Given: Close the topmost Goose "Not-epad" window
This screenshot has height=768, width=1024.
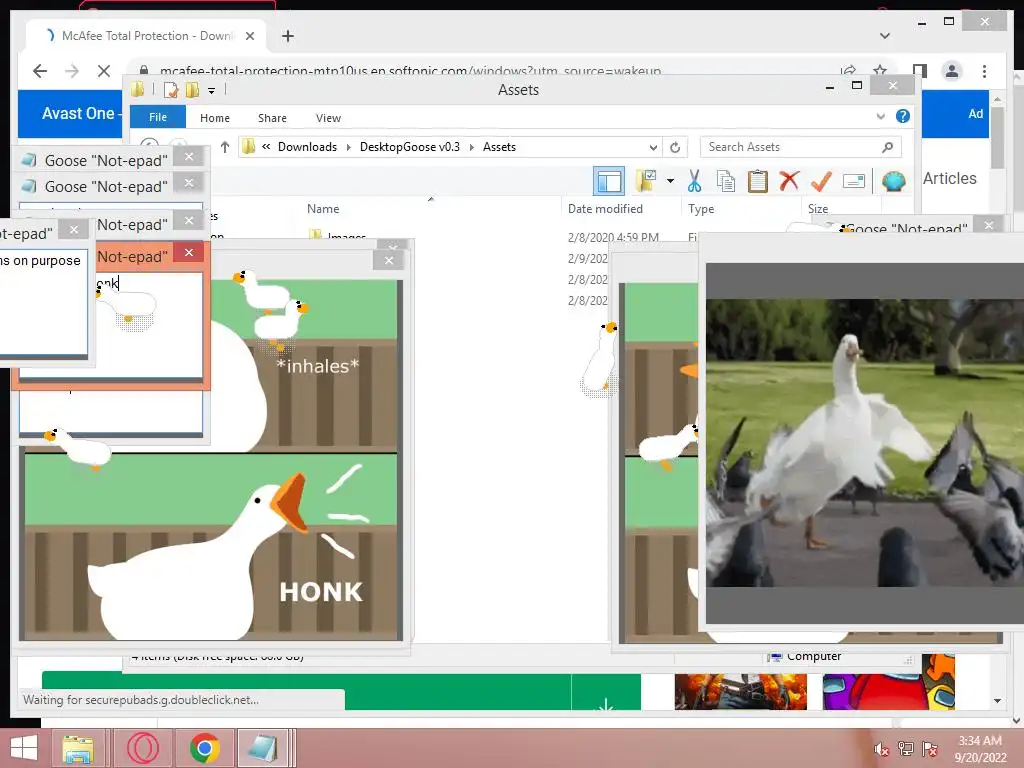Looking at the screenshot, I should click(x=189, y=157).
